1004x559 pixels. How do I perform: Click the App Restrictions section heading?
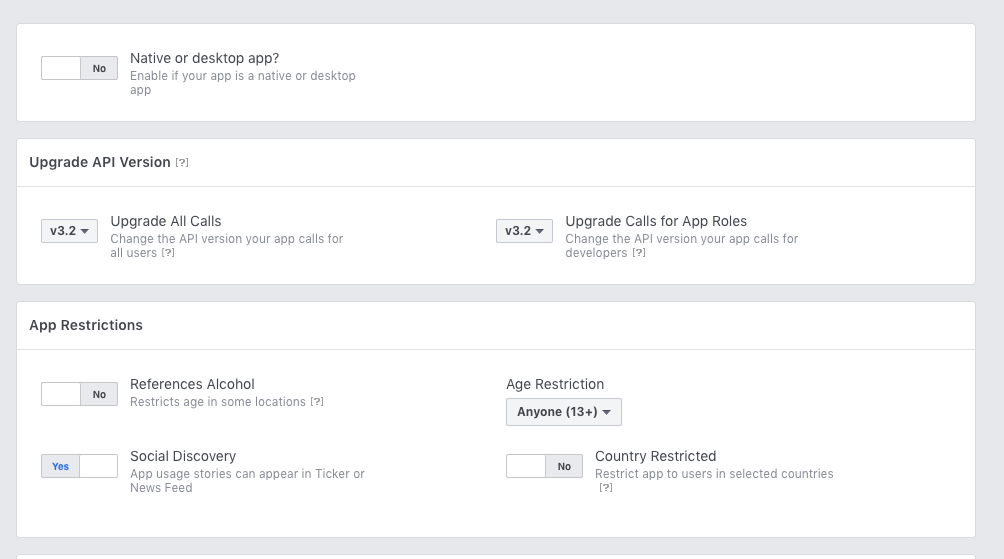pyautogui.click(x=86, y=325)
